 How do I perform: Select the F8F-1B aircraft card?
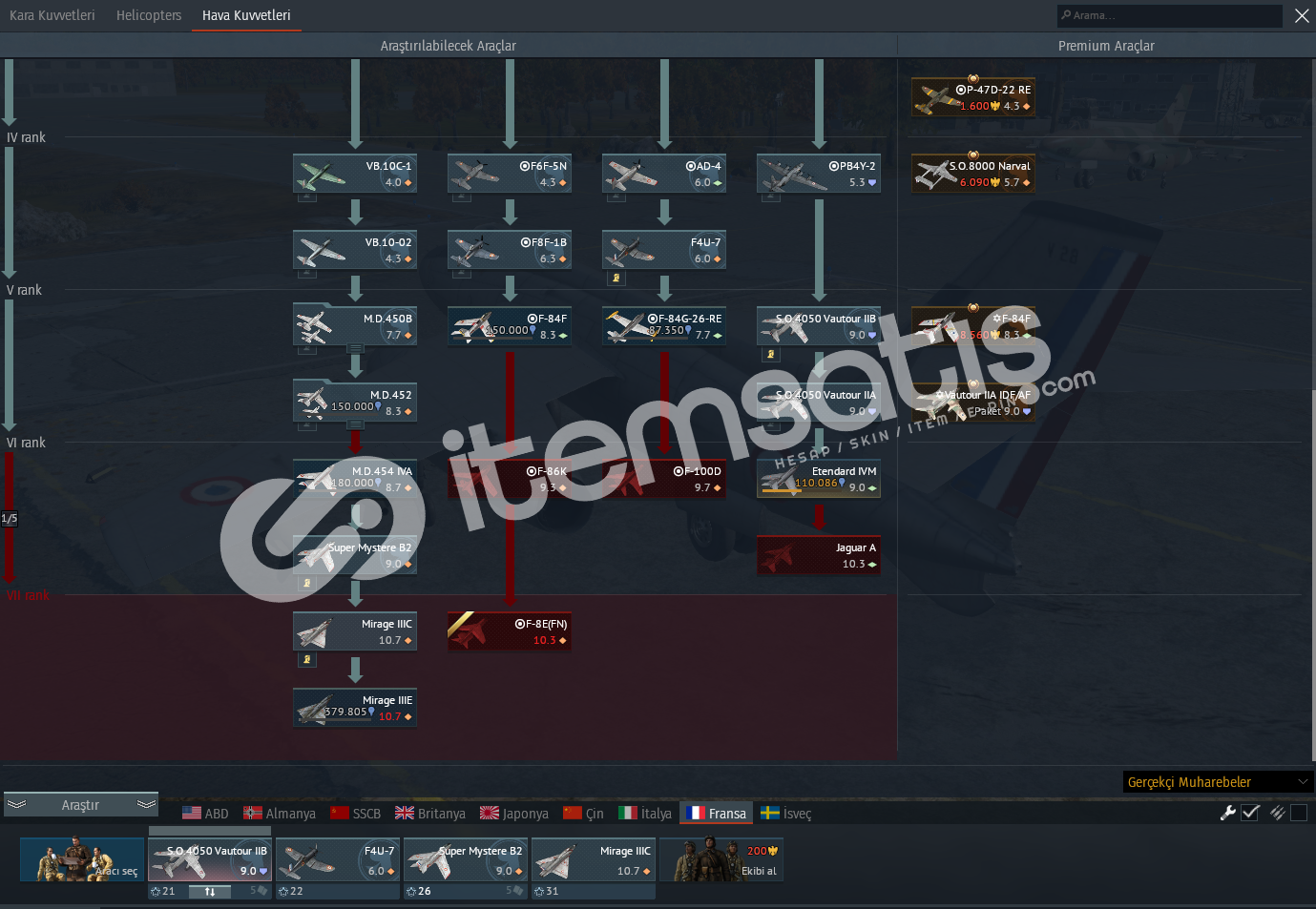point(510,250)
